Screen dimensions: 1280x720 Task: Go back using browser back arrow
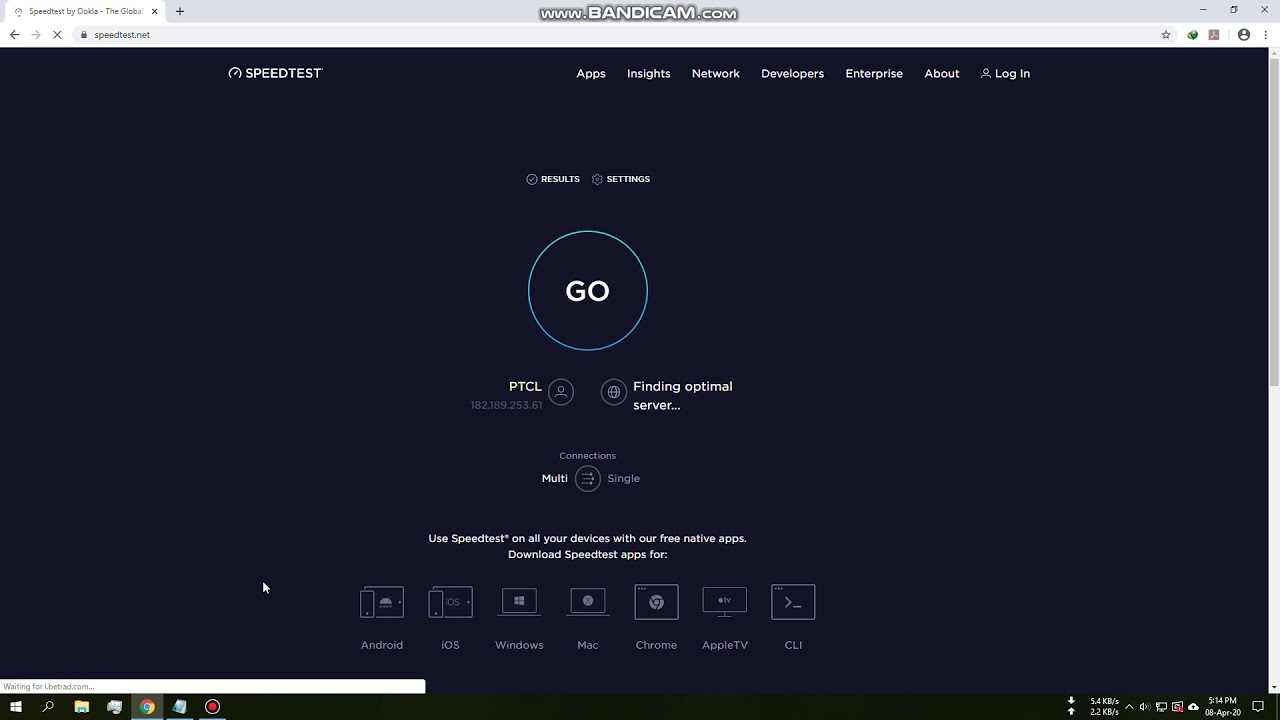click(14, 34)
